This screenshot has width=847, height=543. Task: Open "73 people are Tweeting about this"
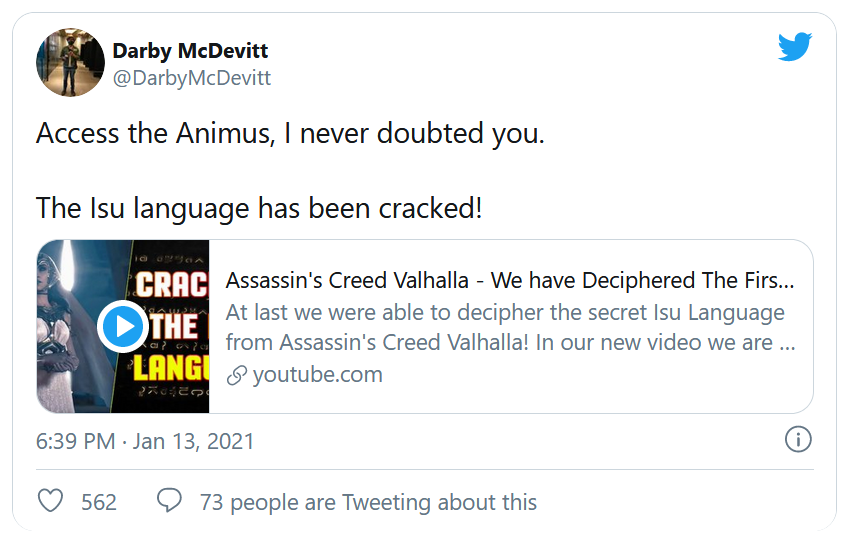click(x=368, y=502)
